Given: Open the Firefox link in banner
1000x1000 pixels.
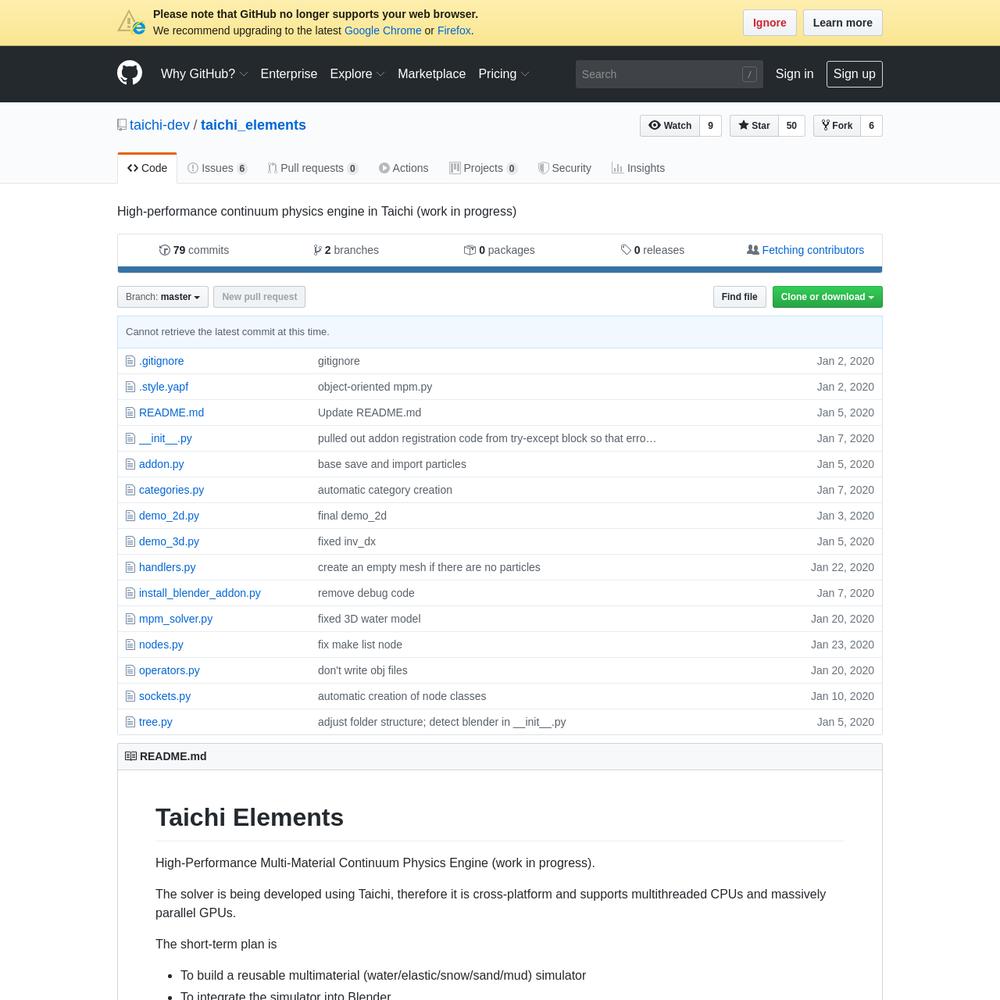Looking at the screenshot, I should tap(454, 31).
